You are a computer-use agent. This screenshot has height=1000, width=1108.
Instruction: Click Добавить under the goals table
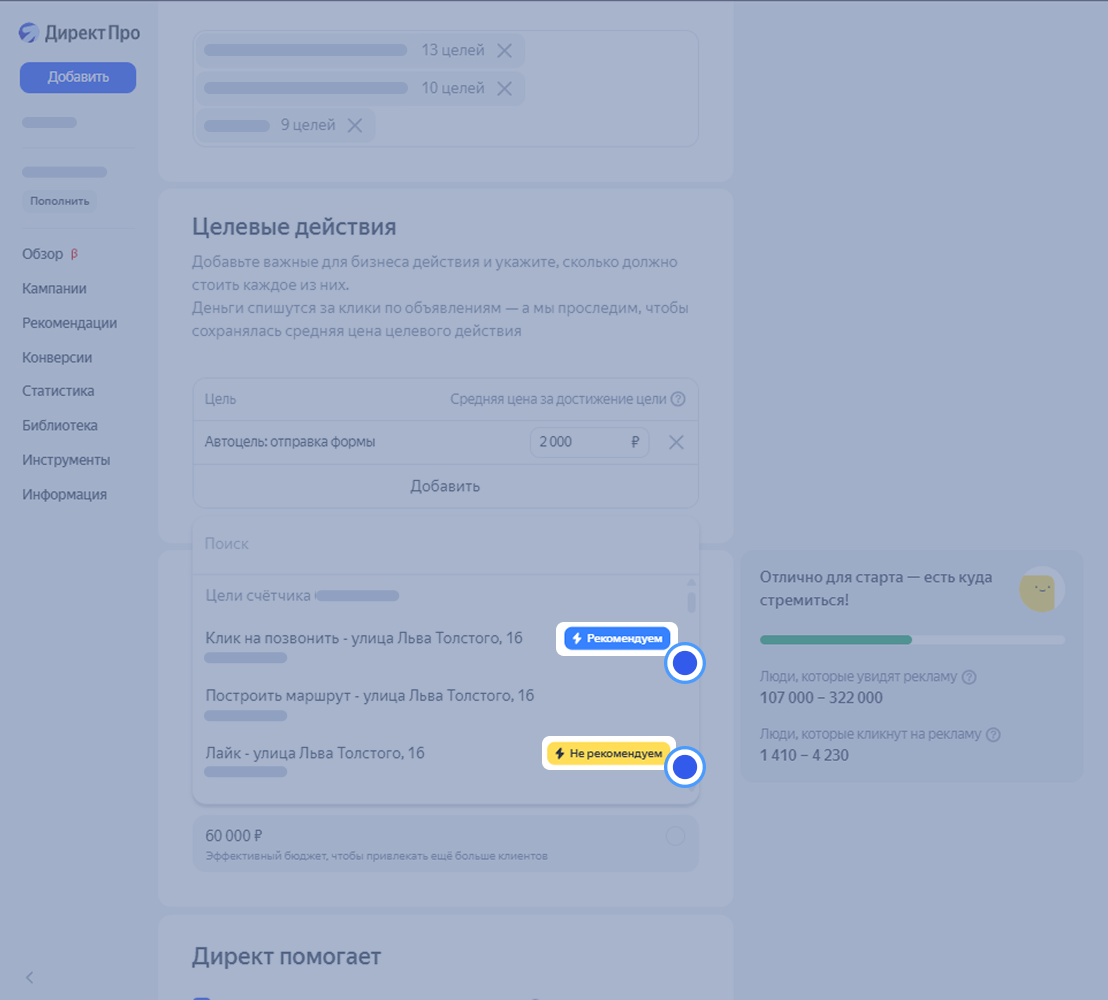pos(445,486)
